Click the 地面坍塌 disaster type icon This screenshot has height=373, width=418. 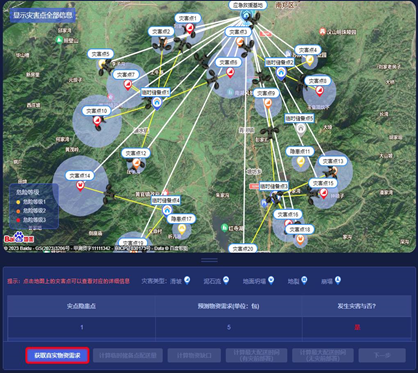tap(271, 280)
